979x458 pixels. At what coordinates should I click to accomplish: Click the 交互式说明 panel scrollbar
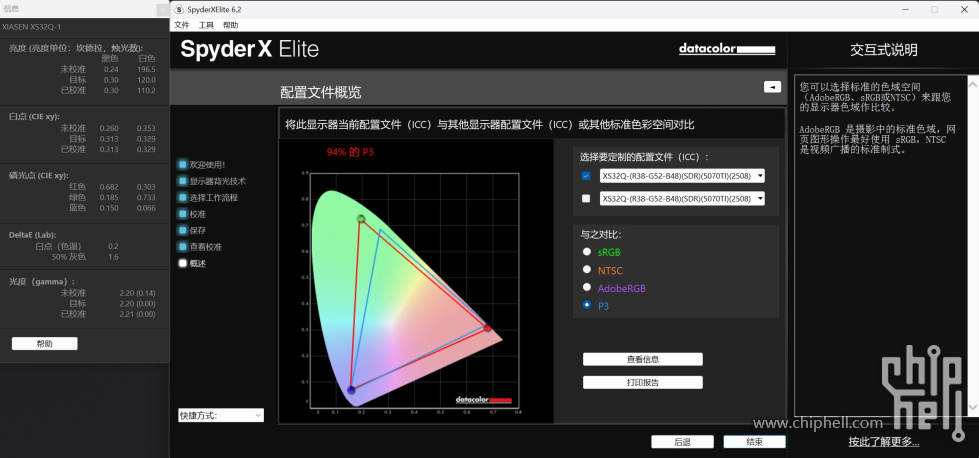973,245
